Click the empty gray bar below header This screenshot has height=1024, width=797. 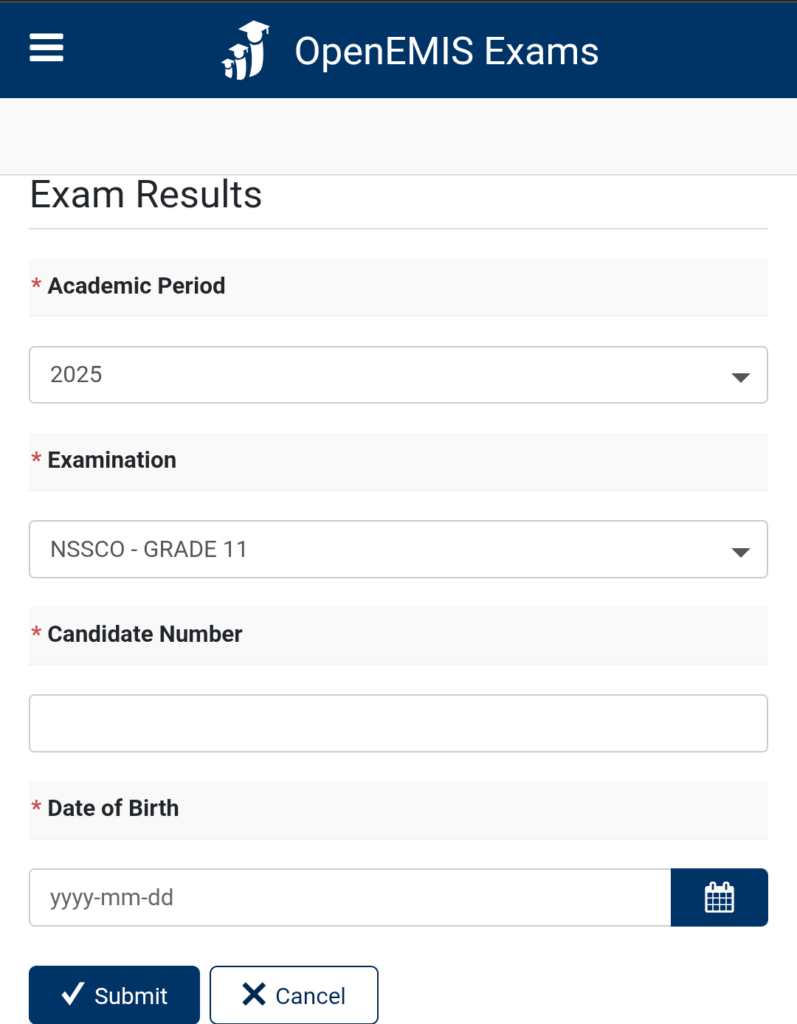(x=398, y=136)
